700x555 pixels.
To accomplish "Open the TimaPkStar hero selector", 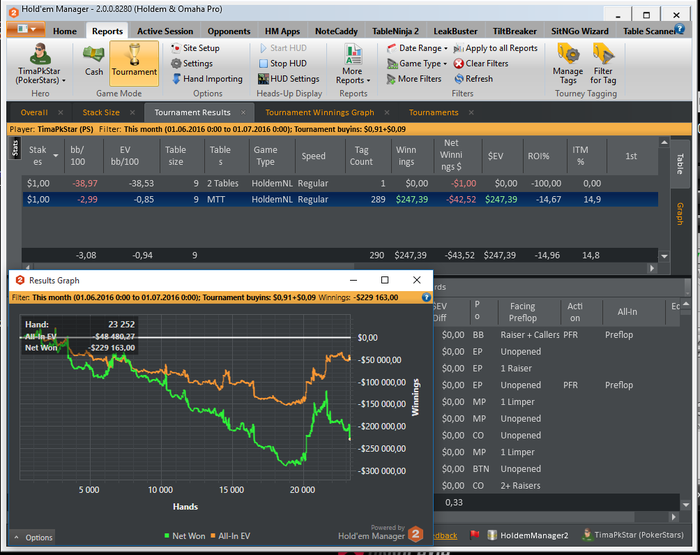I will coord(40,64).
